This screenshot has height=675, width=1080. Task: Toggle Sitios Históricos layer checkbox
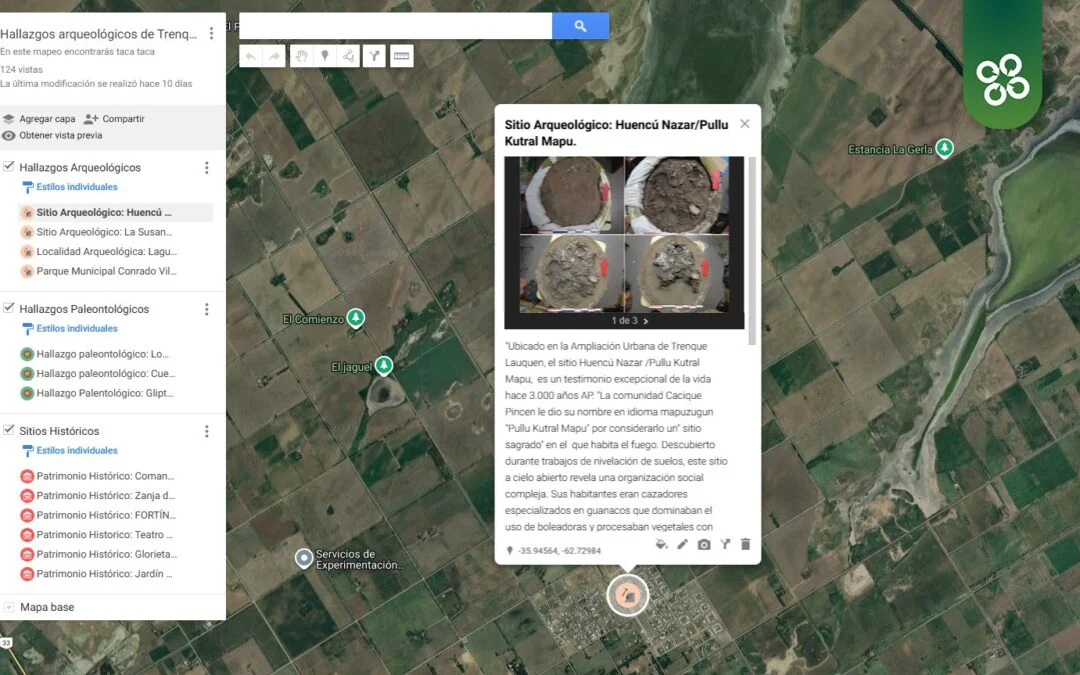(9, 430)
